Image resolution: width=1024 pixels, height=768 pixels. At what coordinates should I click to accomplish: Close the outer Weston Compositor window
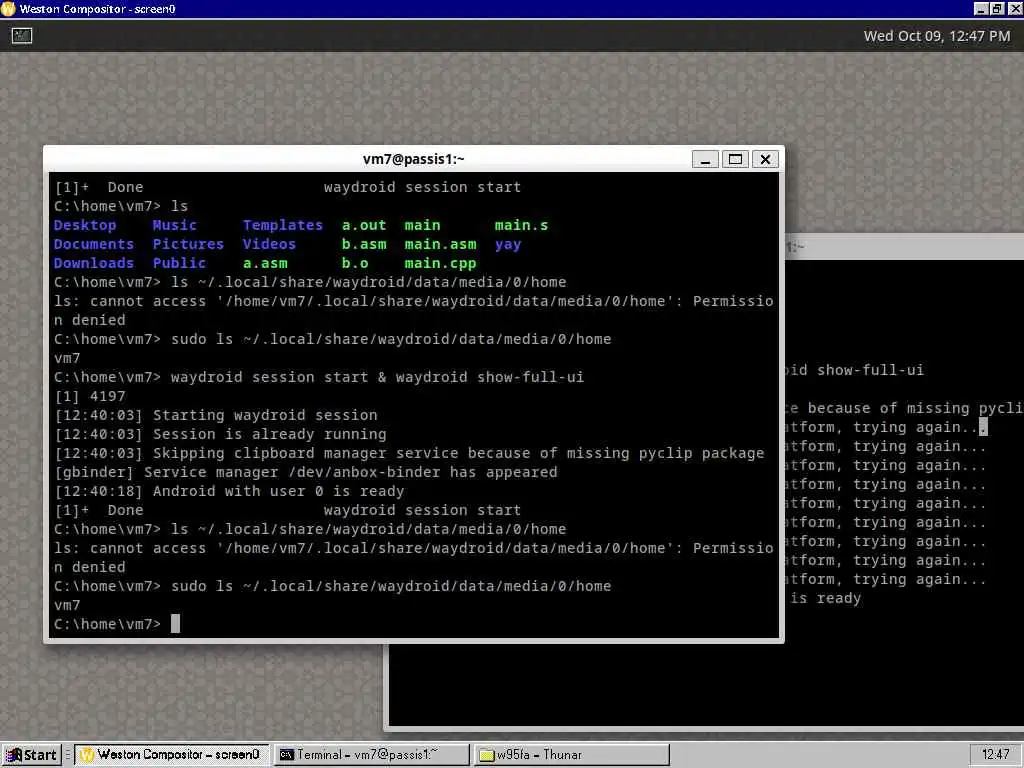pyautogui.click(x=1013, y=8)
